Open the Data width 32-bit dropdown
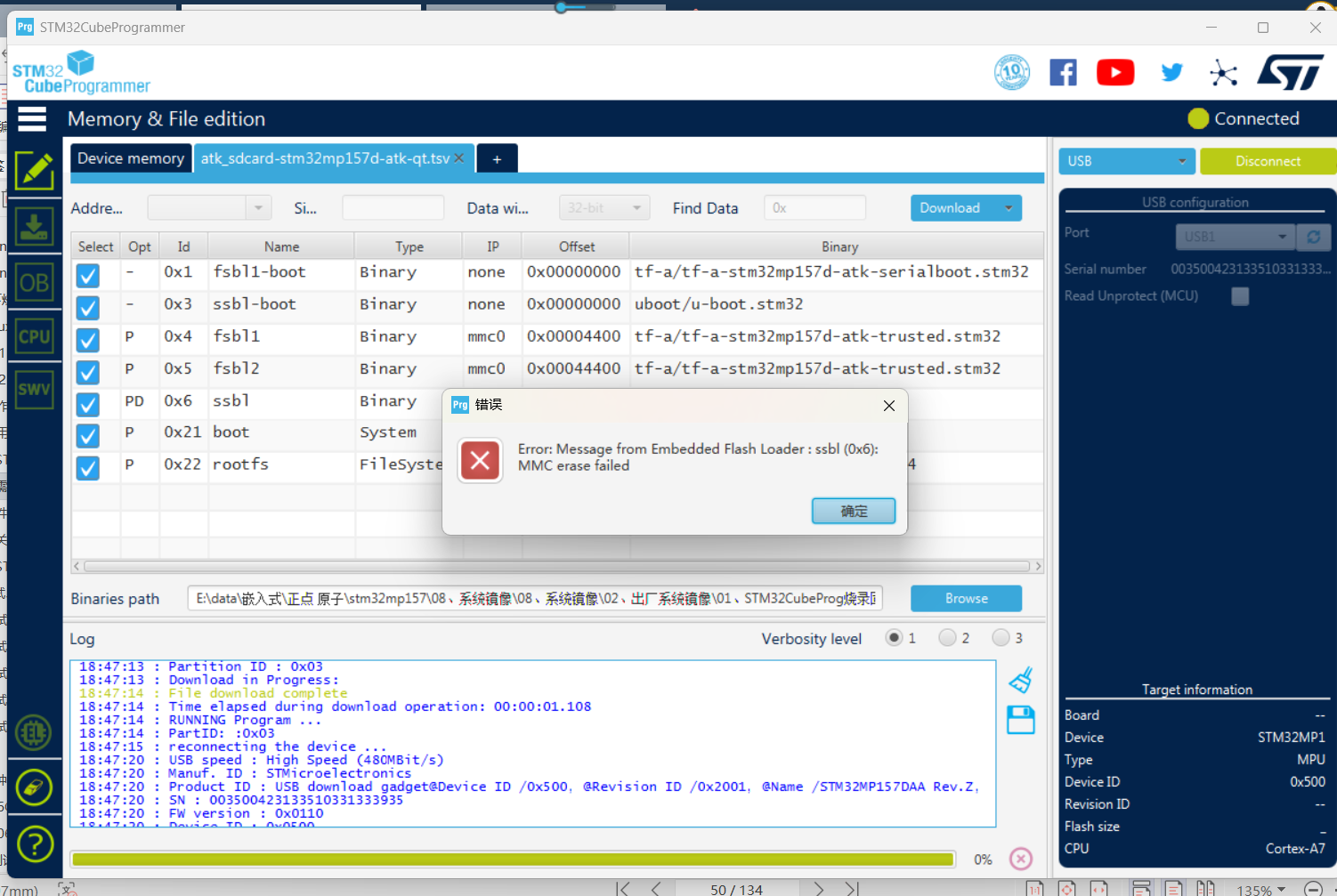 pyautogui.click(x=604, y=208)
